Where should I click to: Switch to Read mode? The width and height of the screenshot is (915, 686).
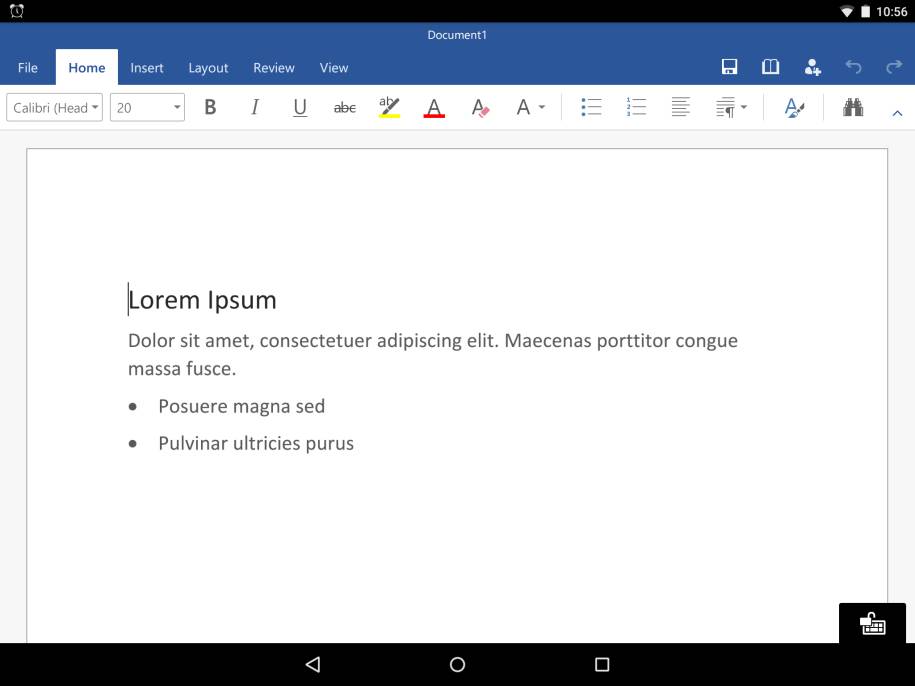click(x=770, y=66)
